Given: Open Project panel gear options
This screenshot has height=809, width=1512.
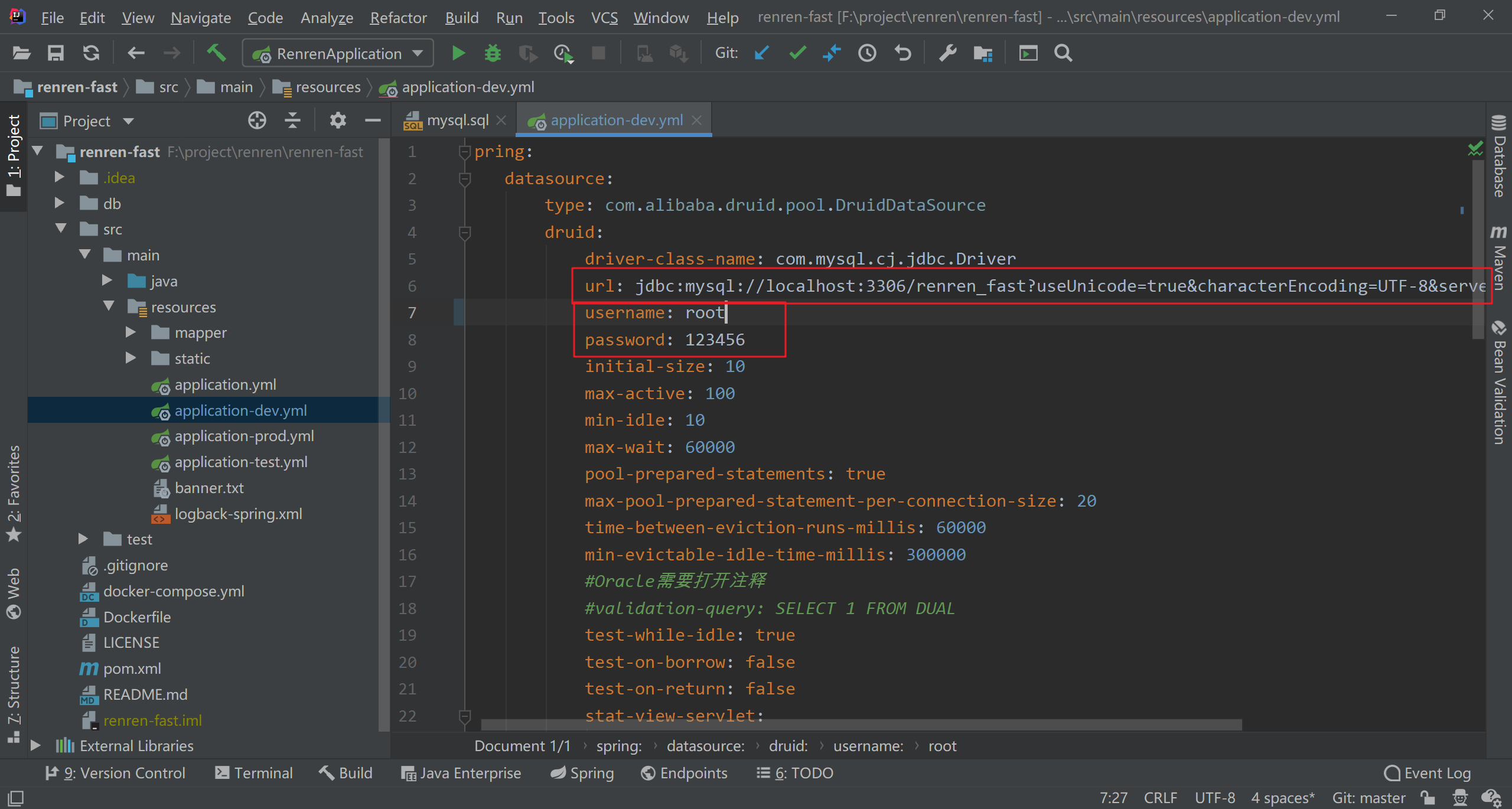Looking at the screenshot, I should [338, 120].
